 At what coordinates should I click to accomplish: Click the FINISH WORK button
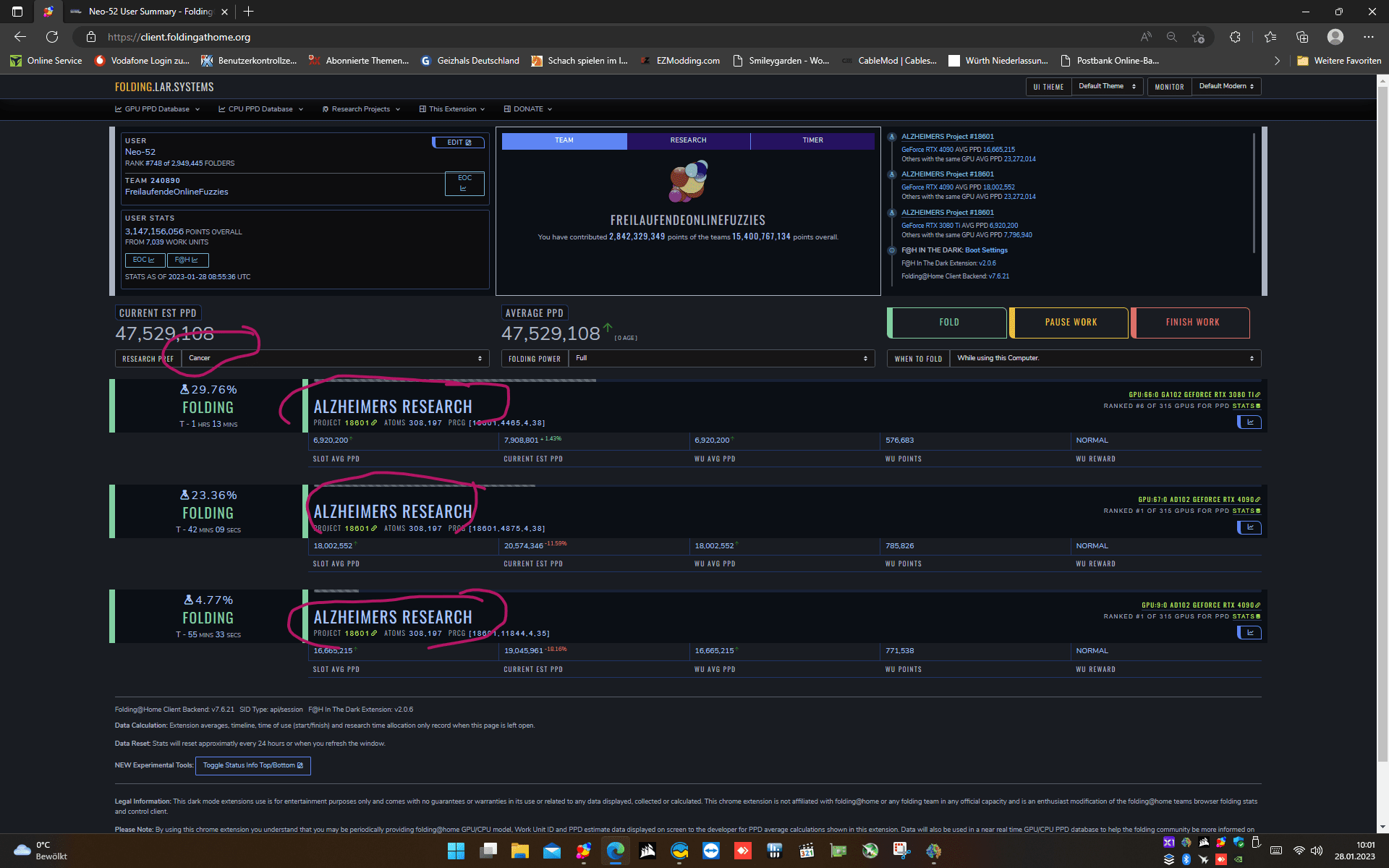[x=1192, y=323]
